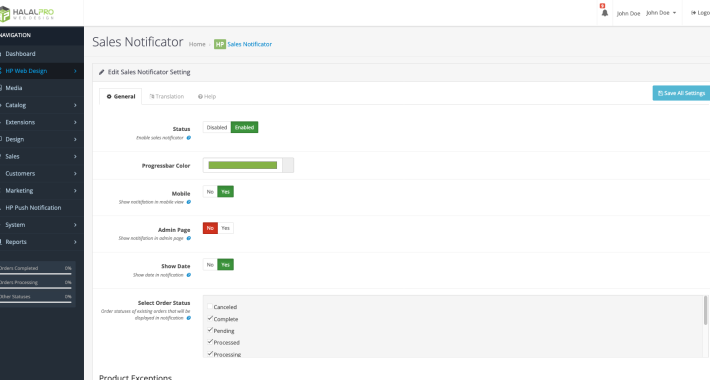Expand the Extensions menu

pyautogui.click(x=42, y=122)
